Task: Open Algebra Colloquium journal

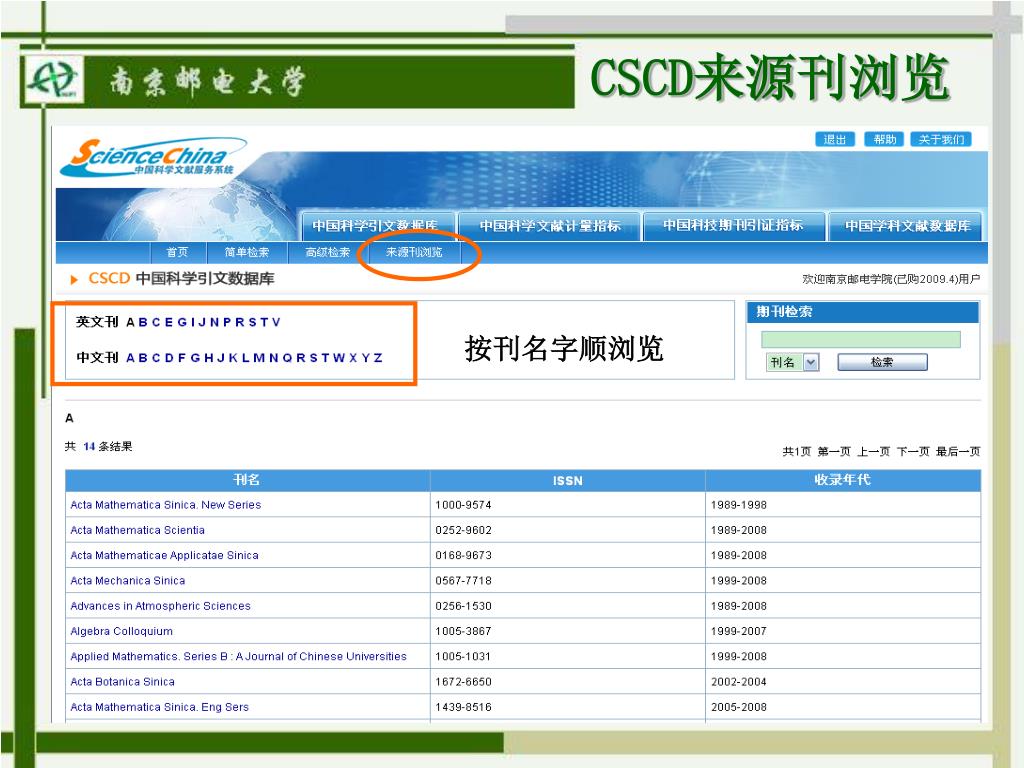Action: click(121, 632)
